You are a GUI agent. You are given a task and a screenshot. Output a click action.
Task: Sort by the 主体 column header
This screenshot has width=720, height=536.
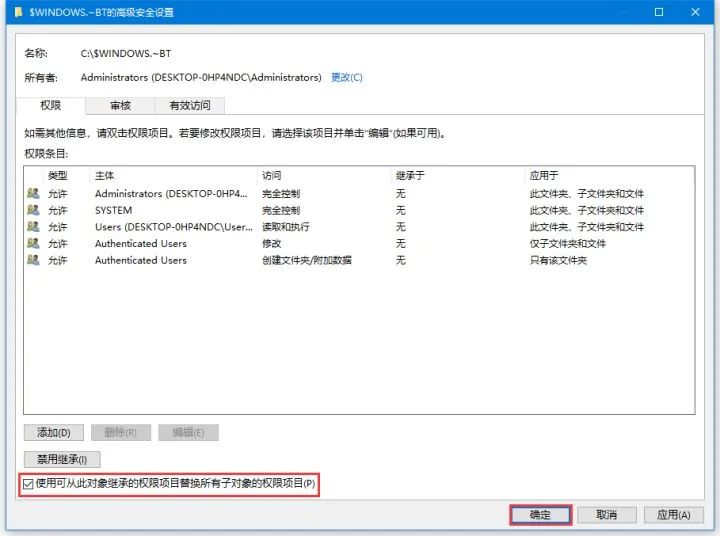point(105,175)
